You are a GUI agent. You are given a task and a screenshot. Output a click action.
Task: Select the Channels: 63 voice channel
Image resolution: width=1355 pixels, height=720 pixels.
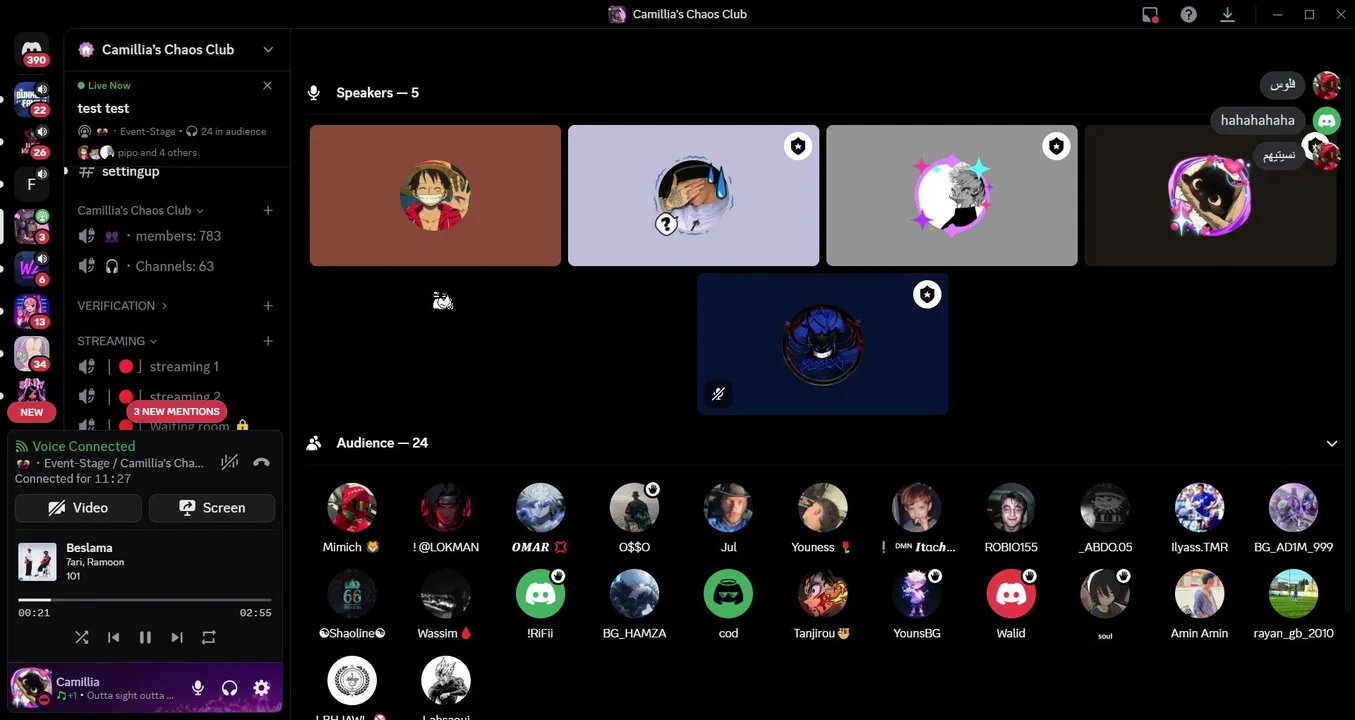pyautogui.click(x=178, y=266)
